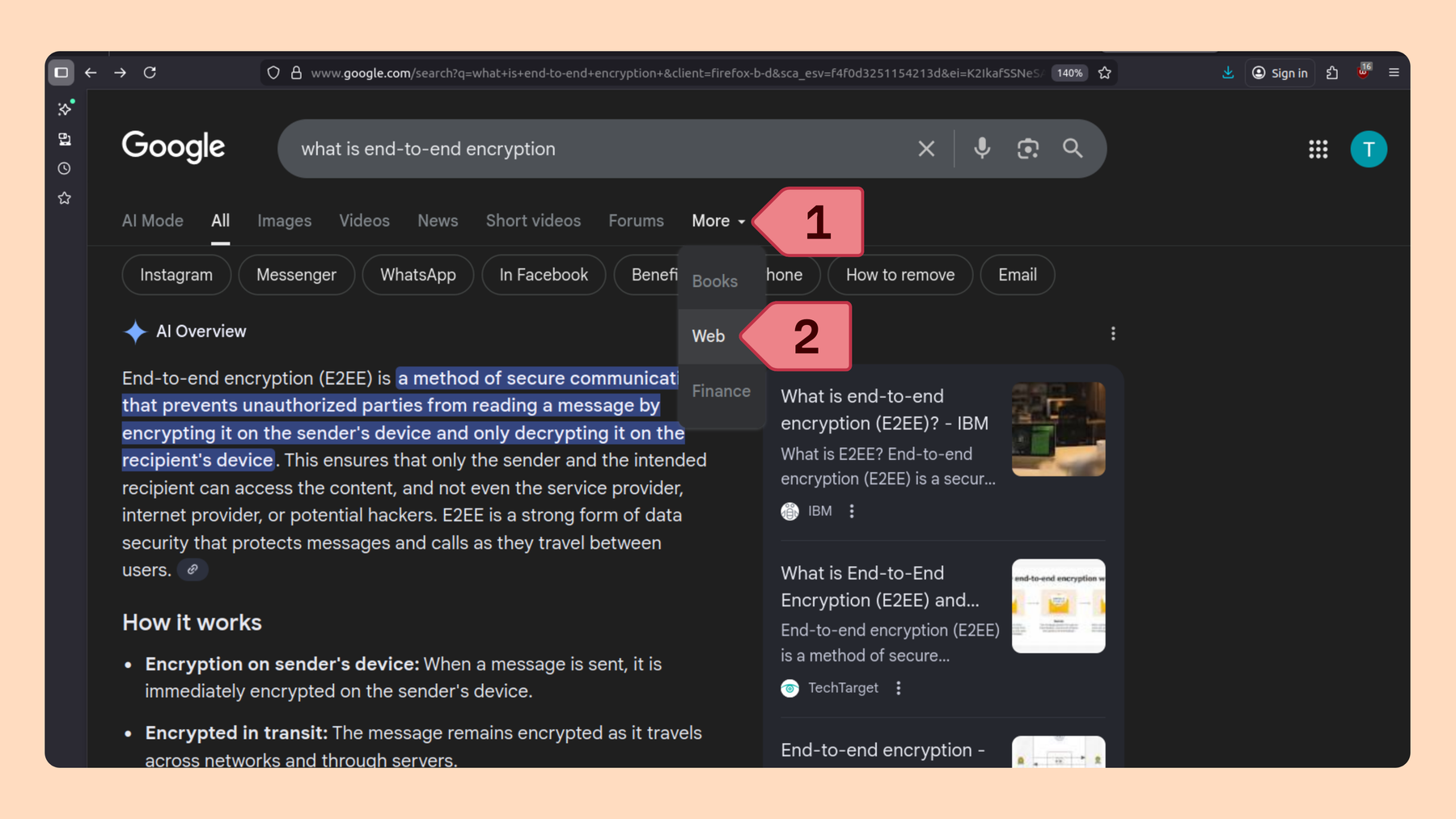Clear the search query with X
The image size is (1456, 819).
click(926, 149)
